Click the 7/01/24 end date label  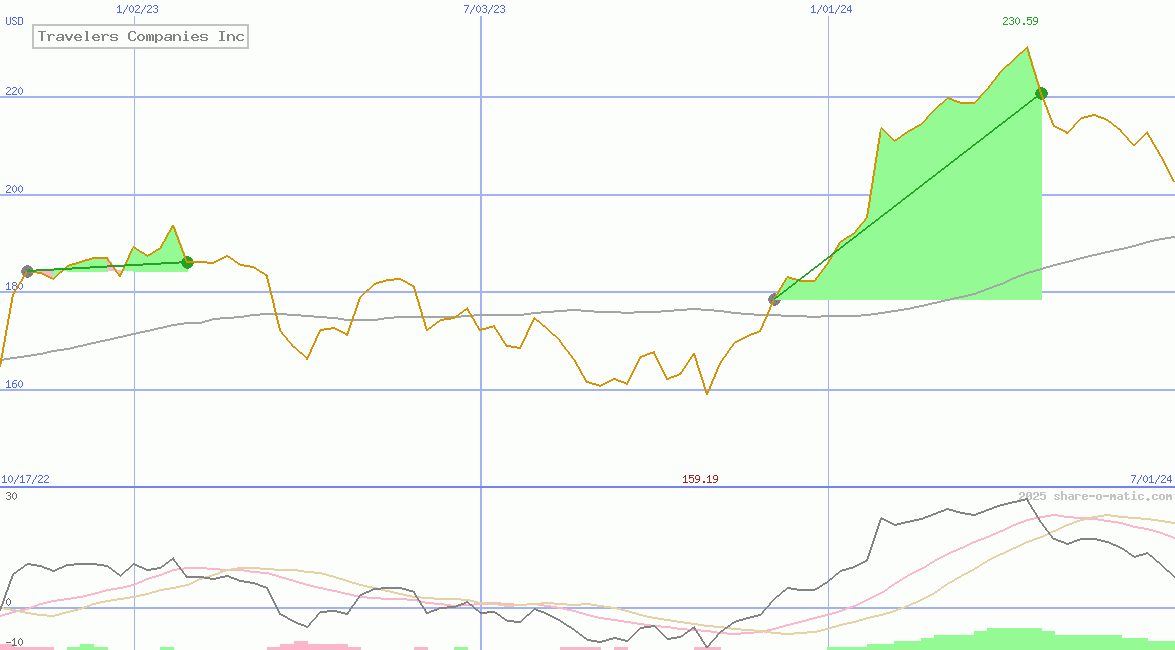click(1150, 479)
